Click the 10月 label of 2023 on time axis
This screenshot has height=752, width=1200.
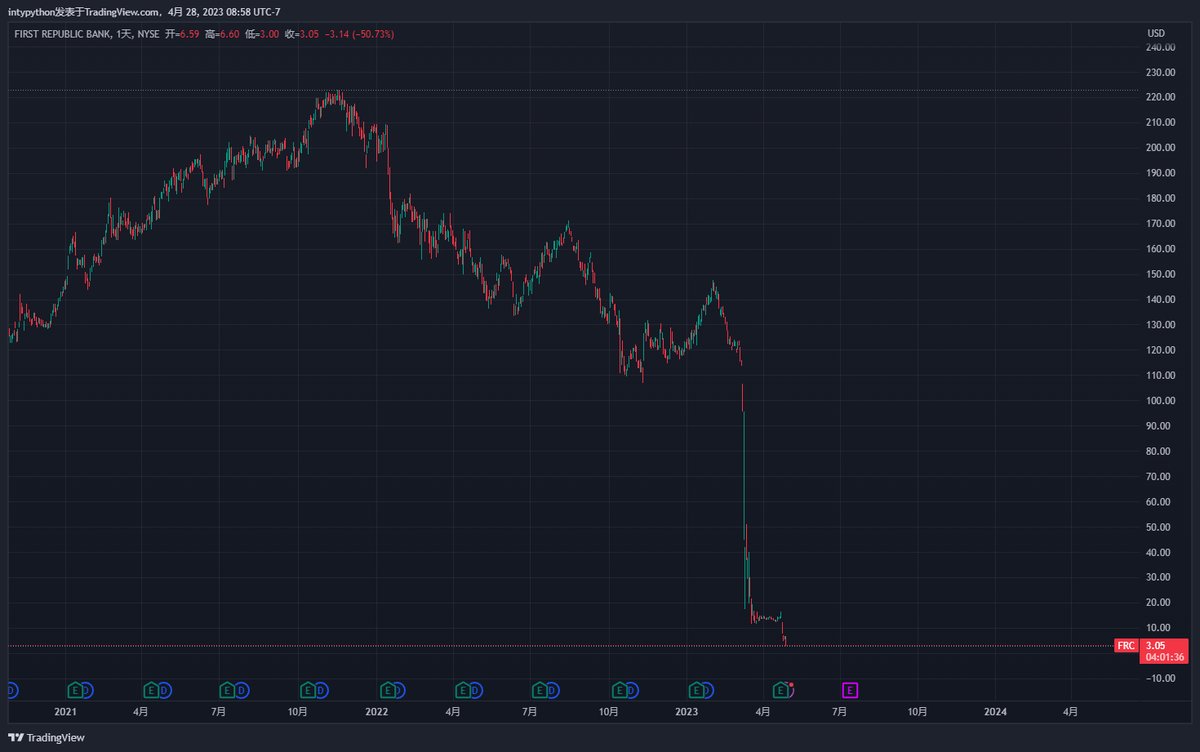(x=917, y=712)
